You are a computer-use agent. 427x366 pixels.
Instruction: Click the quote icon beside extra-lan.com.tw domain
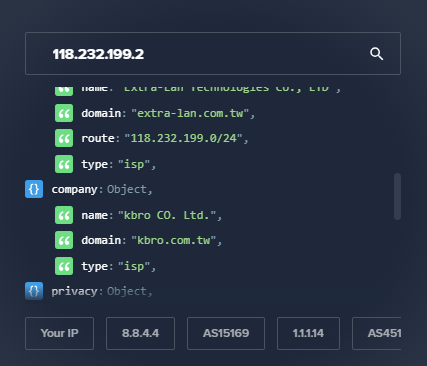pyautogui.click(x=64, y=113)
